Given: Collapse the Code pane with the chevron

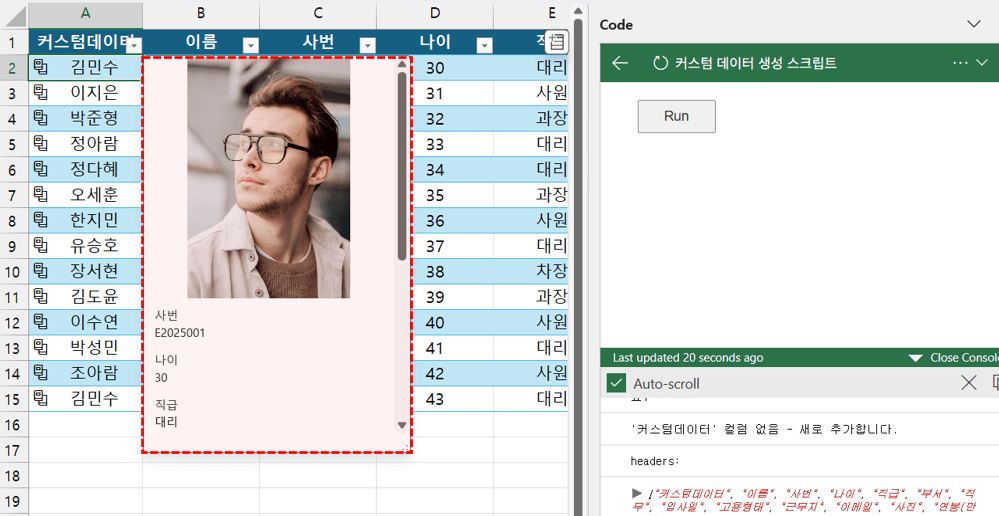Looking at the screenshot, I should point(974,24).
